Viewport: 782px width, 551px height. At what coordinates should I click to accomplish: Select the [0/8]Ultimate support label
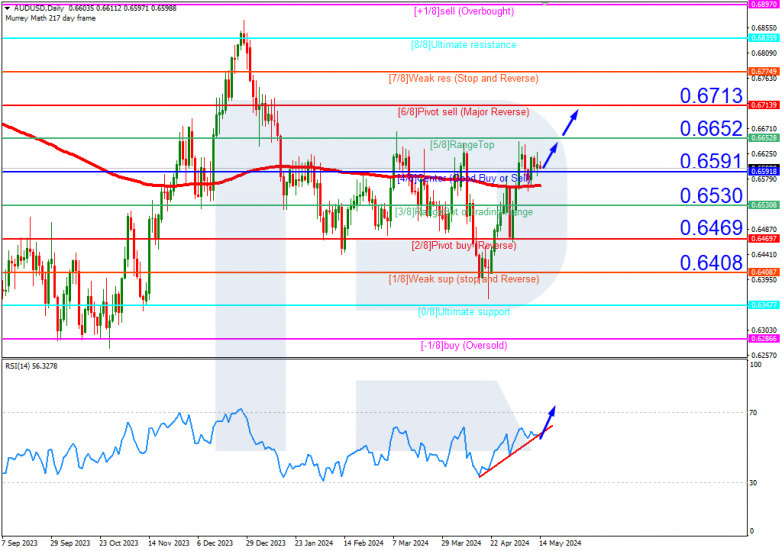(464, 312)
